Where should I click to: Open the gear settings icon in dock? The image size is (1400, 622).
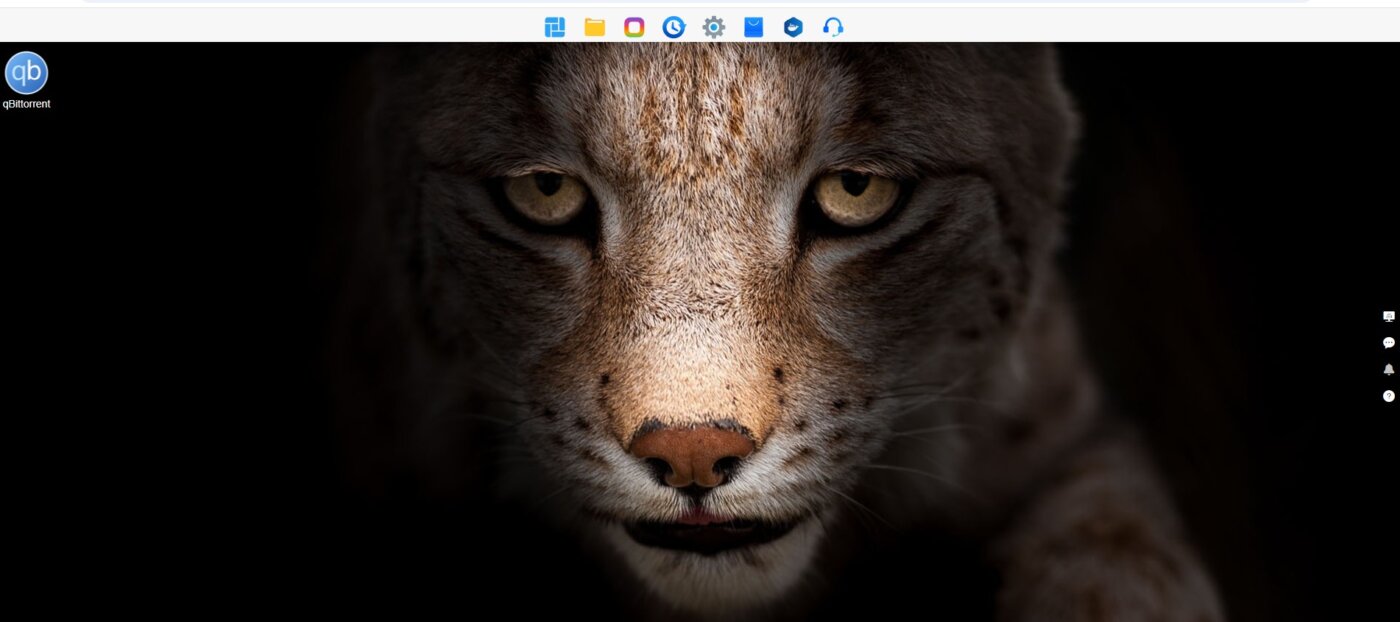pos(713,27)
